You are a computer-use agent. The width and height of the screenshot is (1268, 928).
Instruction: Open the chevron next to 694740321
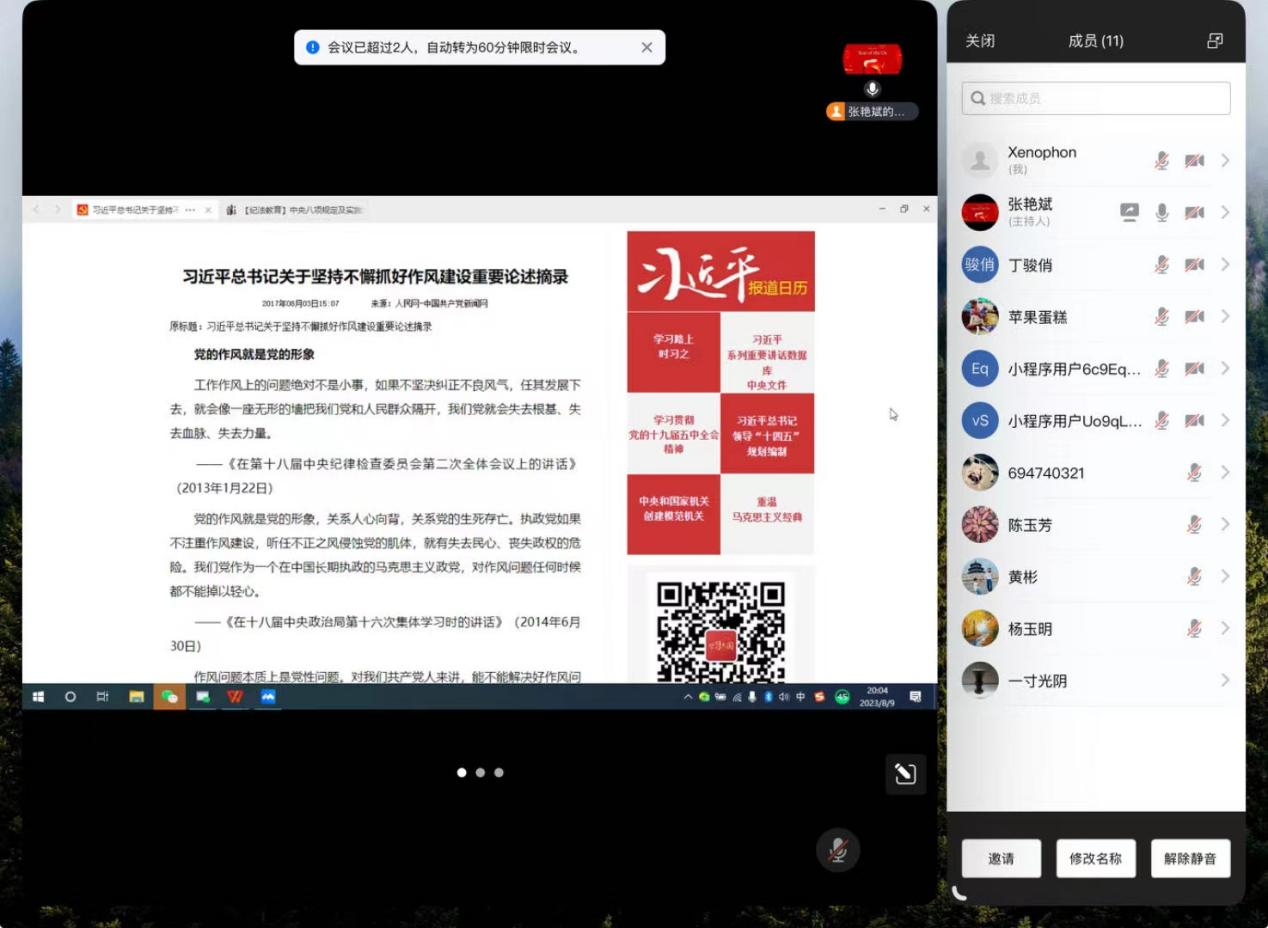coord(1225,473)
